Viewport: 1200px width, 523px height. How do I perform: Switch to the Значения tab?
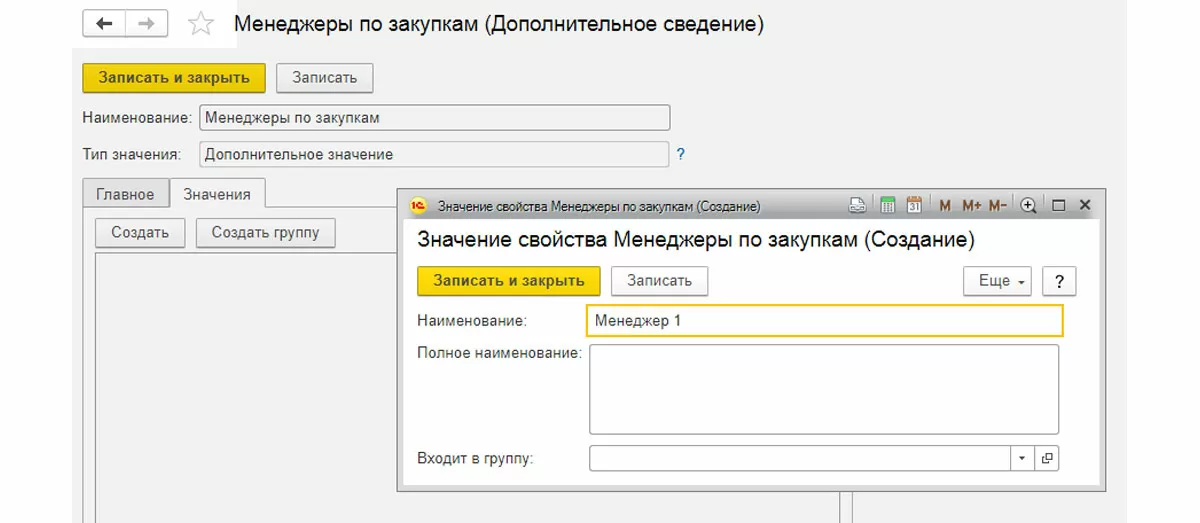pyautogui.click(x=217, y=194)
